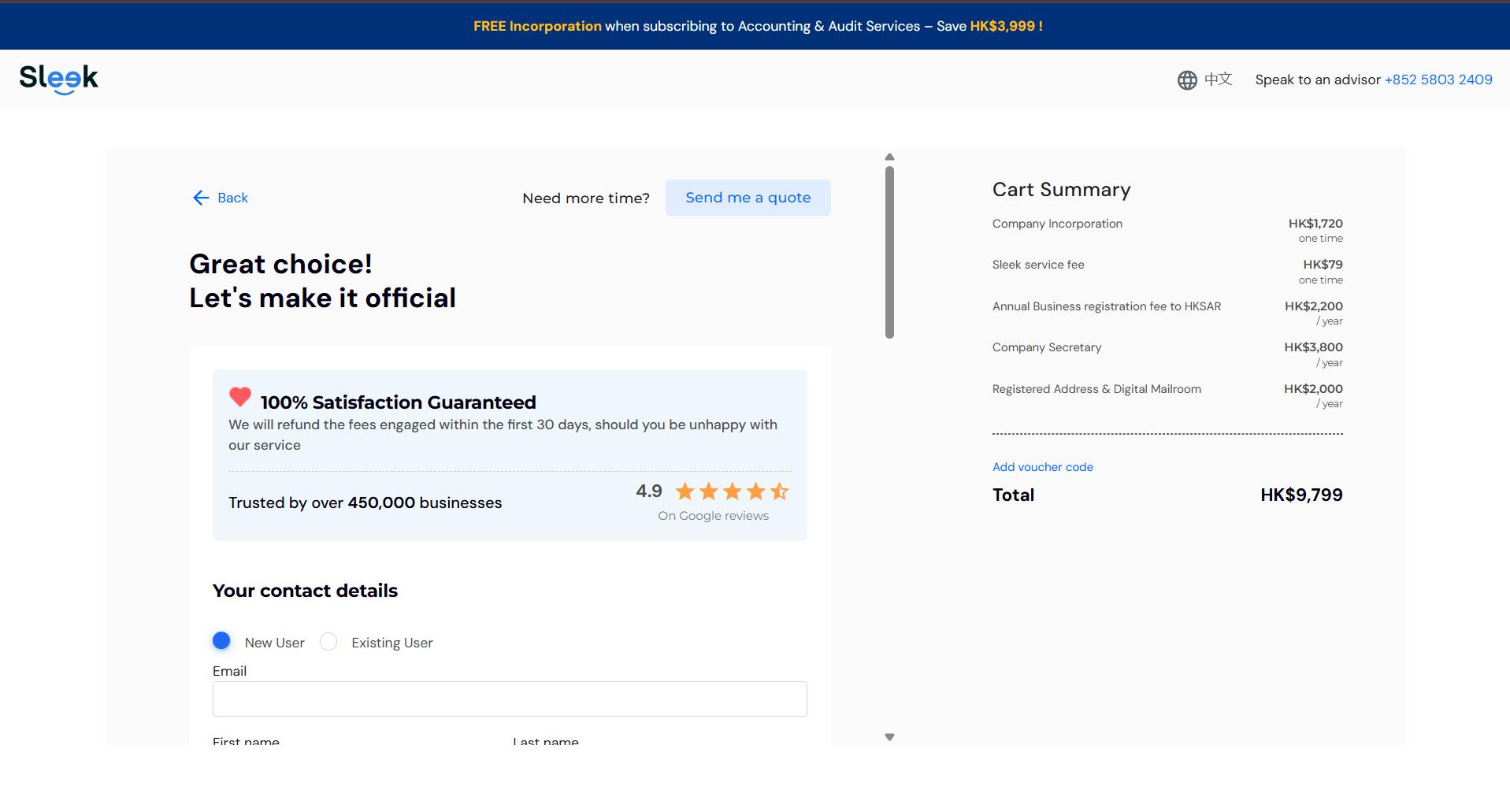Click the back arrow icon
This screenshot has height=812, width=1510.
tap(201, 198)
